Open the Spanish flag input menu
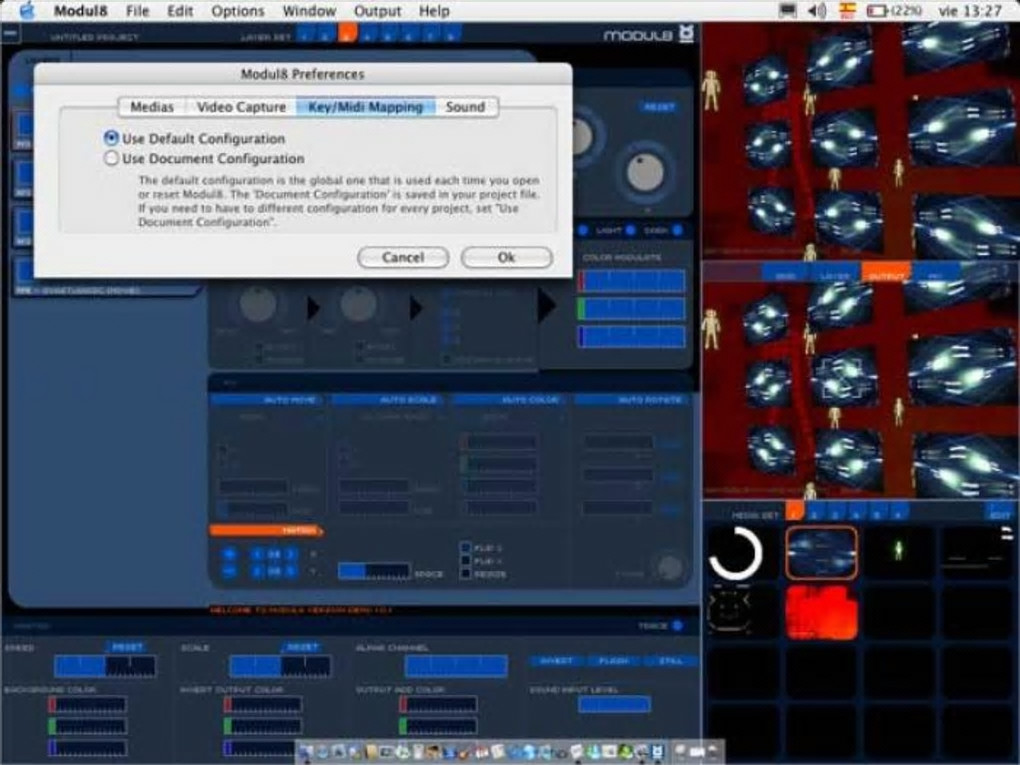 pyautogui.click(x=848, y=11)
